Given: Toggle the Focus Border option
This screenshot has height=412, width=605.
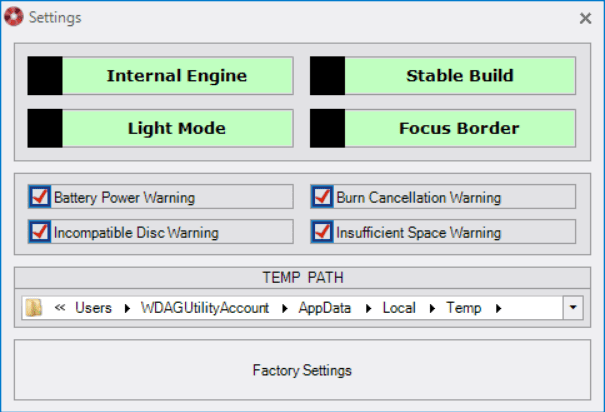Looking at the screenshot, I should [x=443, y=128].
